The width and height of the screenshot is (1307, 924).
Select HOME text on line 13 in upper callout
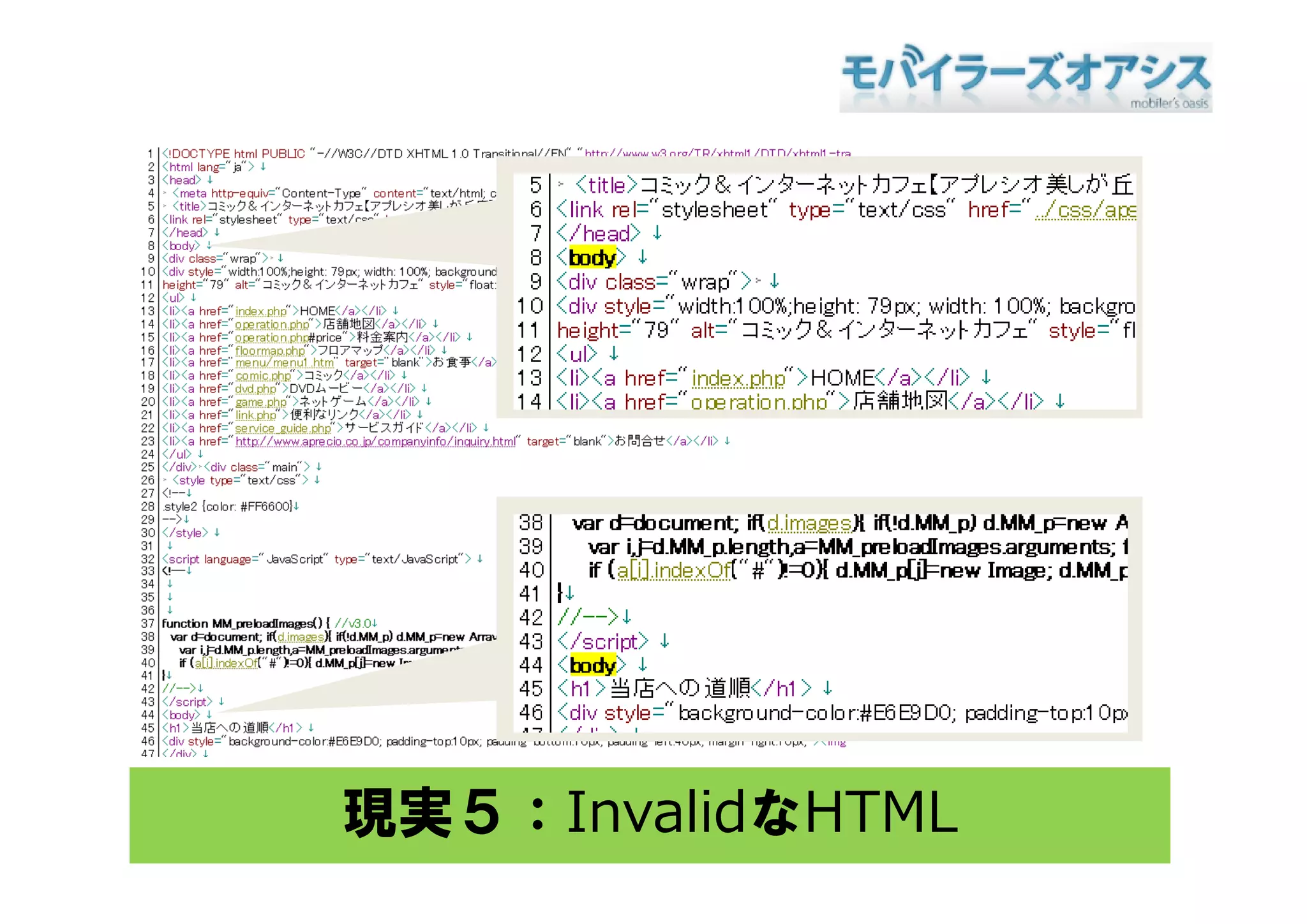842,378
